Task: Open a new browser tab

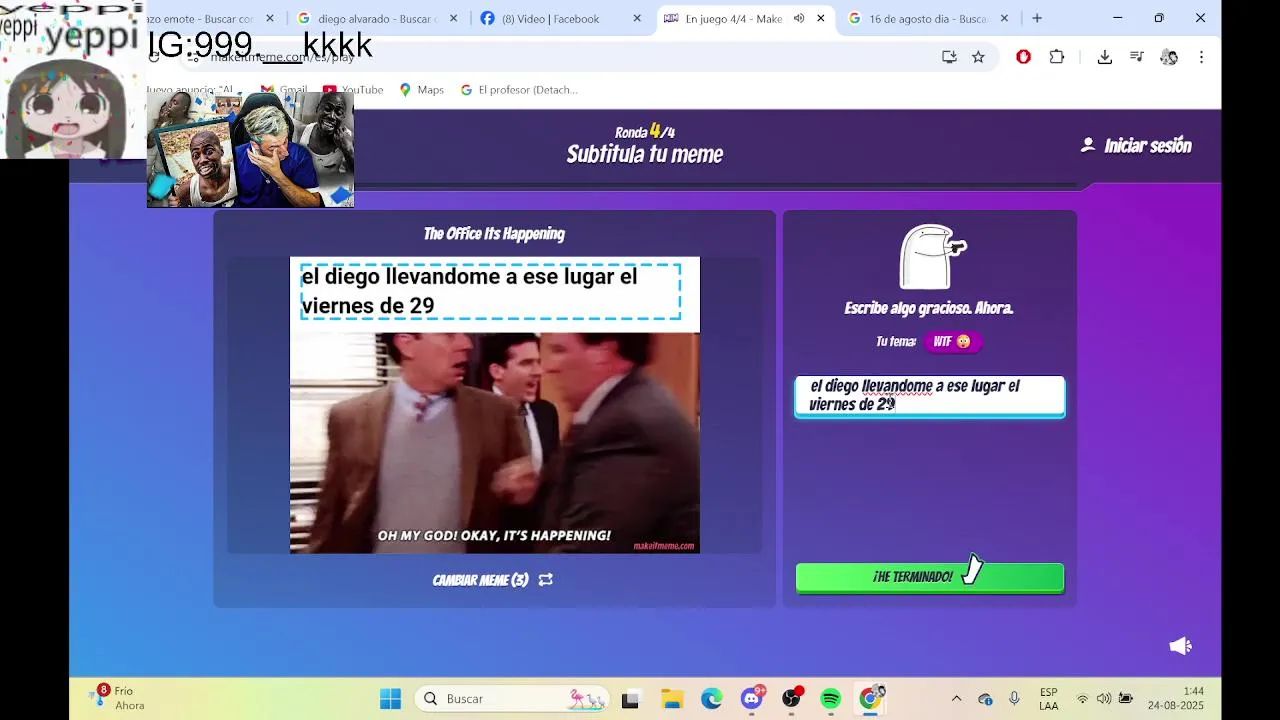Action: tap(1037, 18)
